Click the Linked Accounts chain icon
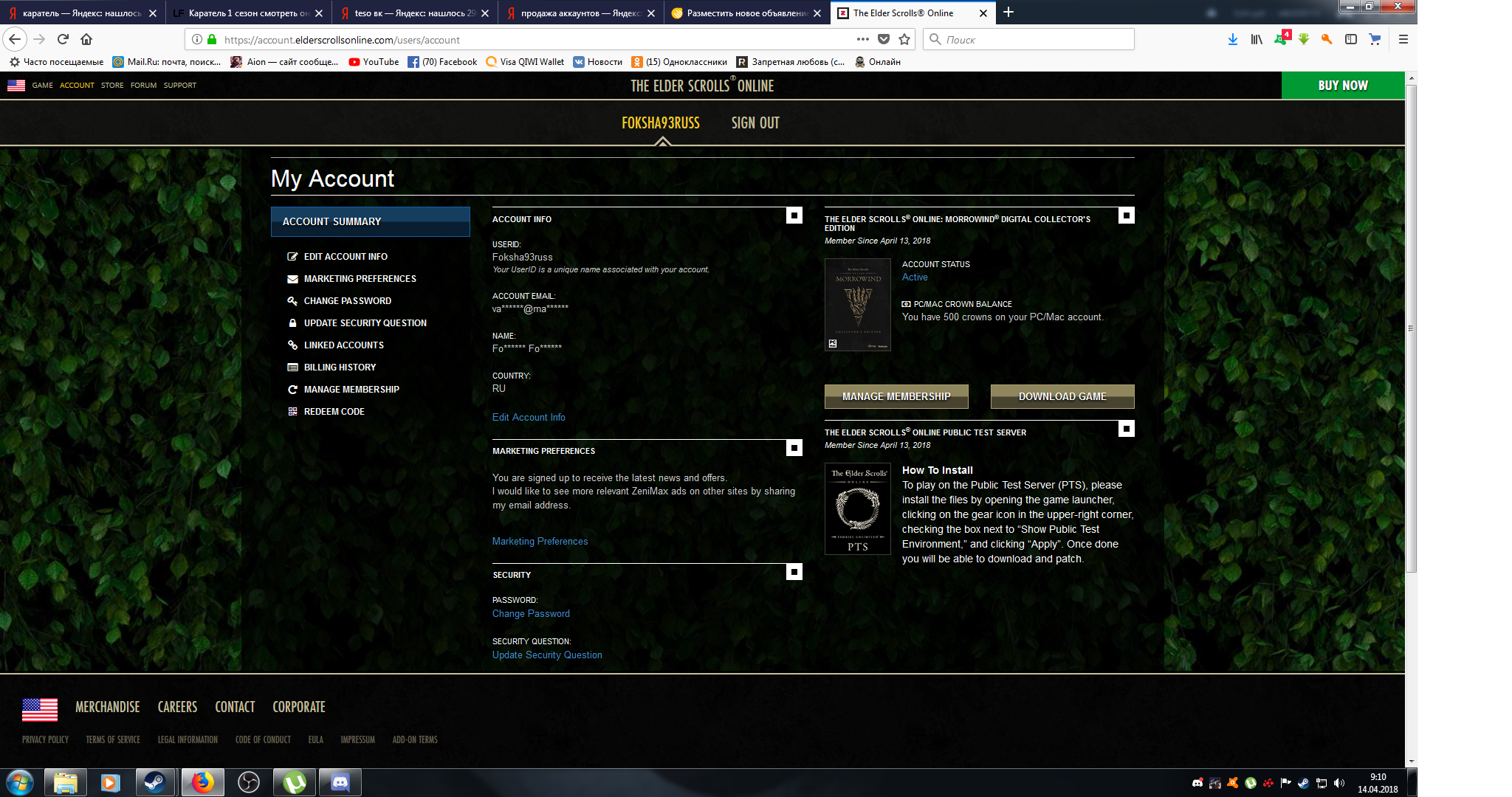 point(292,345)
